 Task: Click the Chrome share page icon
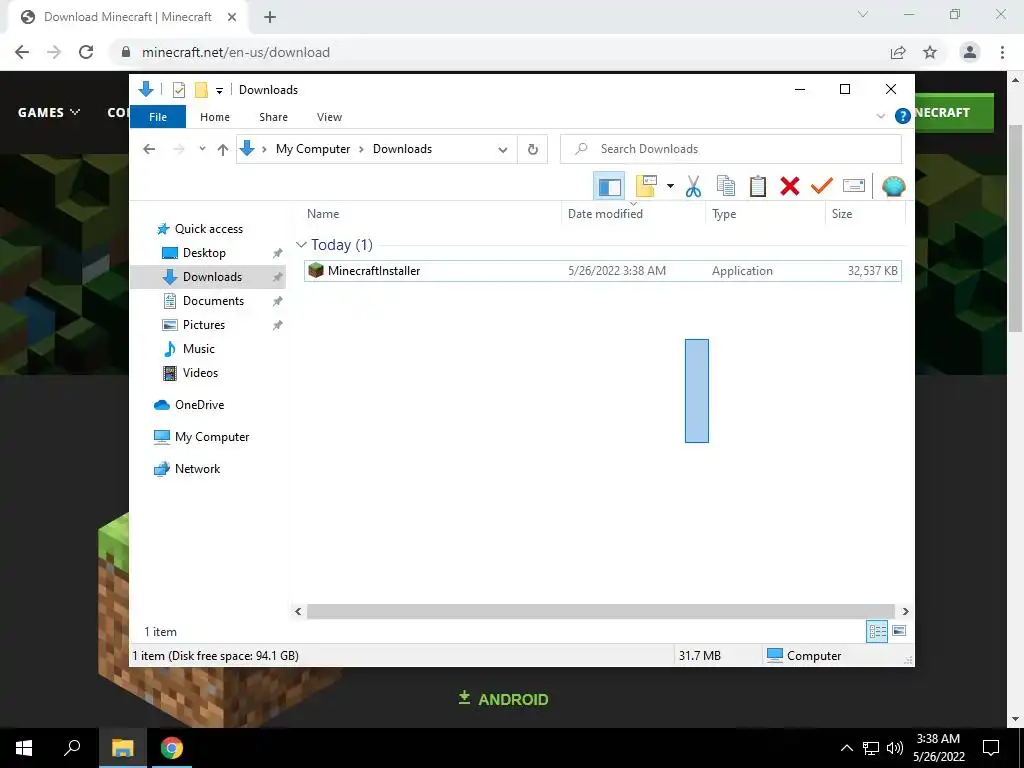point(898,52)
